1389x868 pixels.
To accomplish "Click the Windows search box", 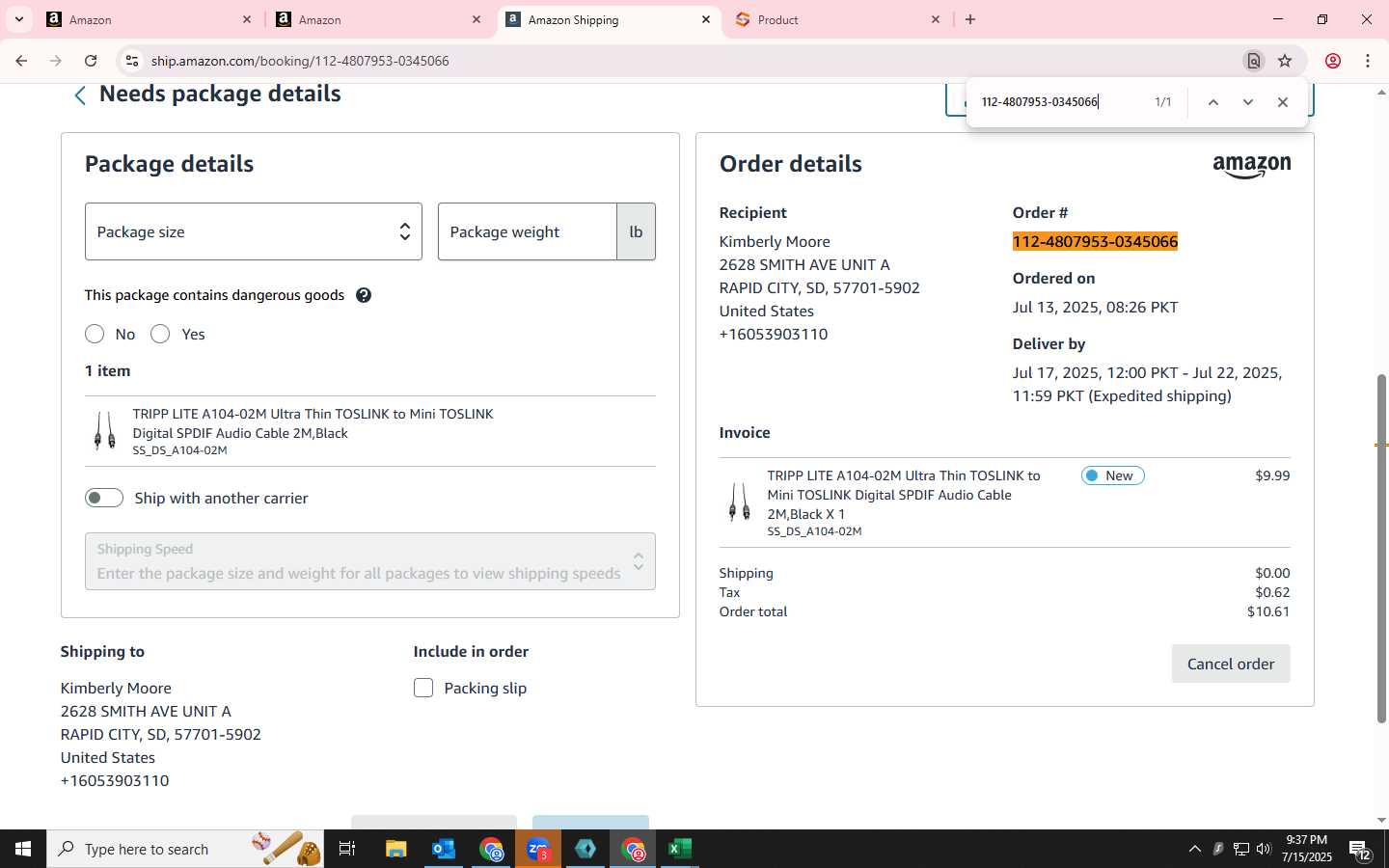I will click(x=185, y=849).
